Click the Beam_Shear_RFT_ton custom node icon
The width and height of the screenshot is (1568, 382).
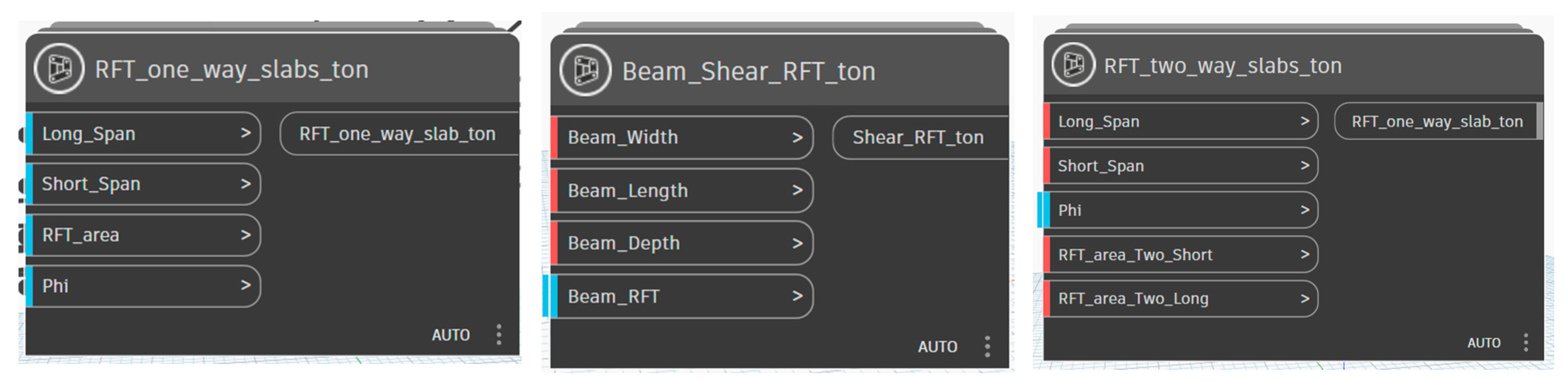click(585, 70)
